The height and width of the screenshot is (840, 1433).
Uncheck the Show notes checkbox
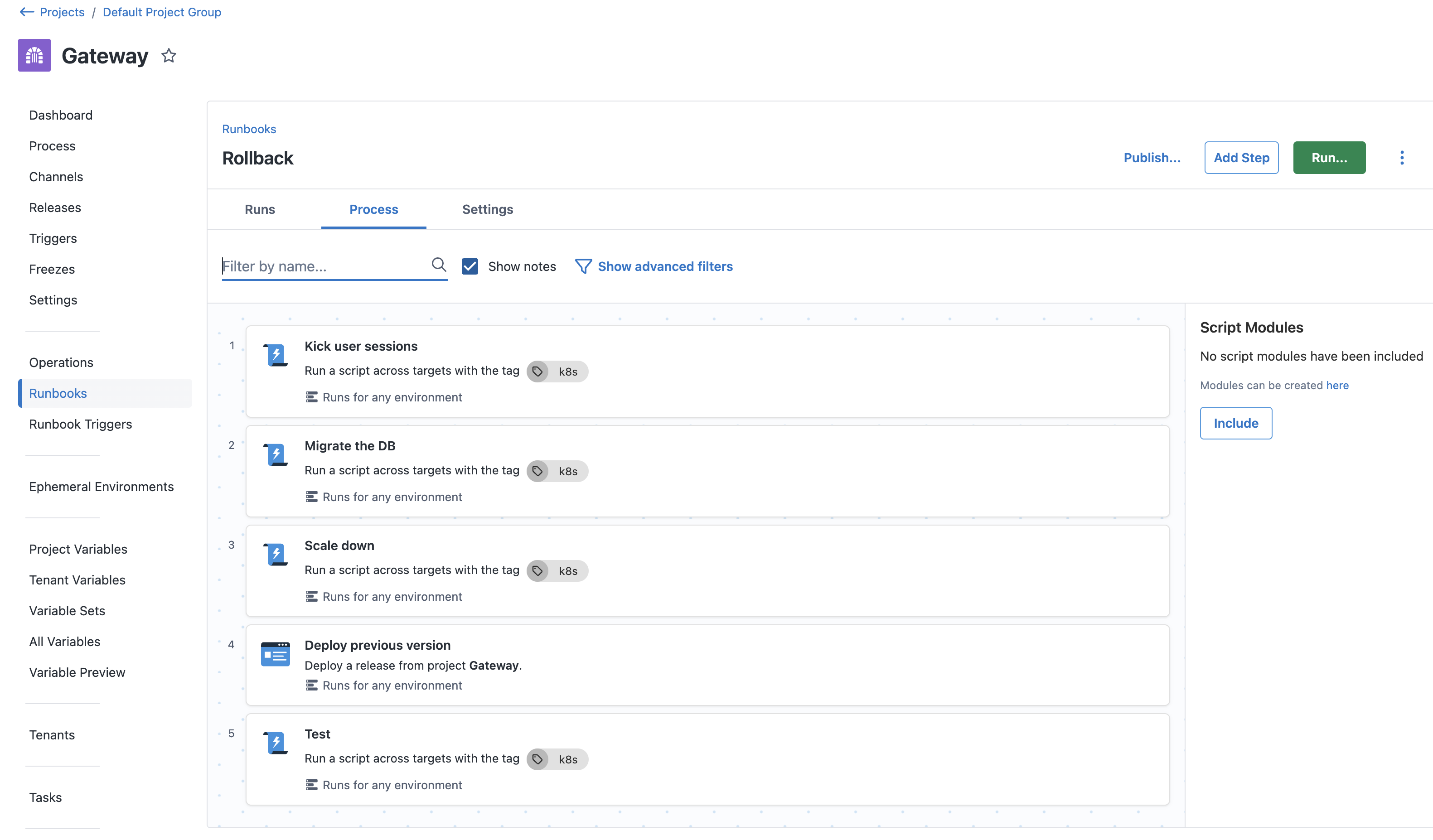coord(470,266)
